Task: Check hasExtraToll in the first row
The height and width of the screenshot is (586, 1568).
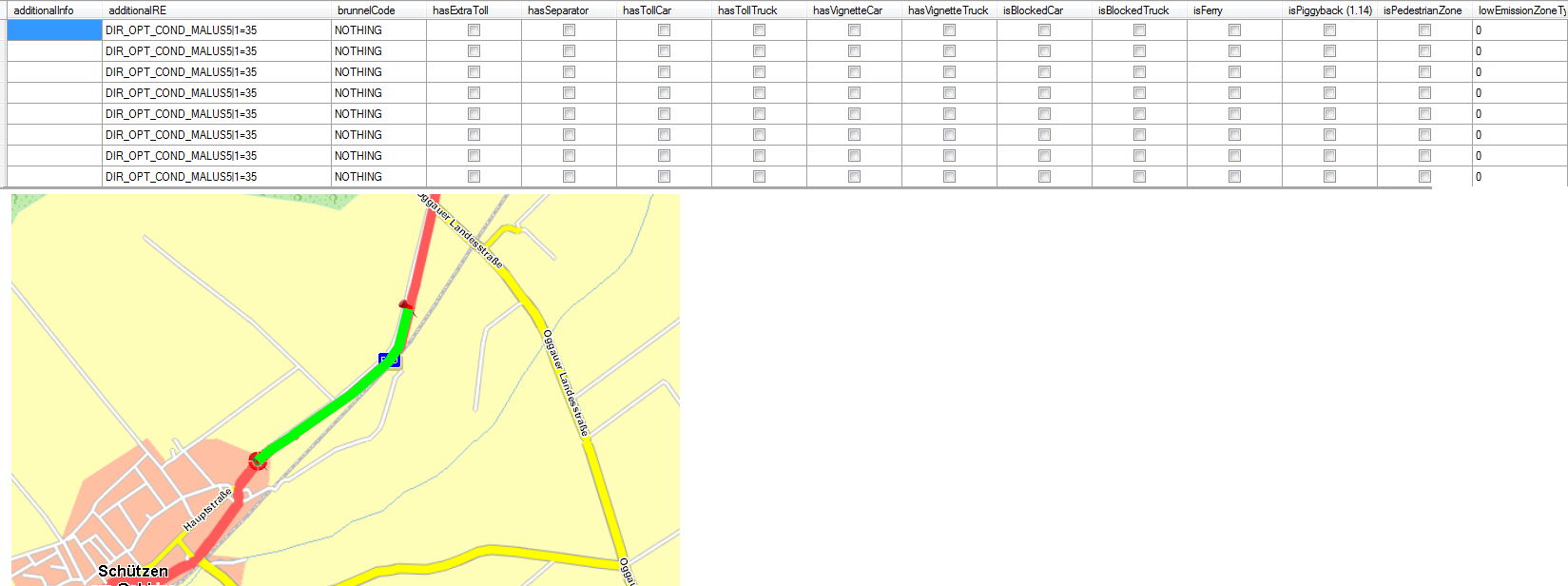Action: 474,30
